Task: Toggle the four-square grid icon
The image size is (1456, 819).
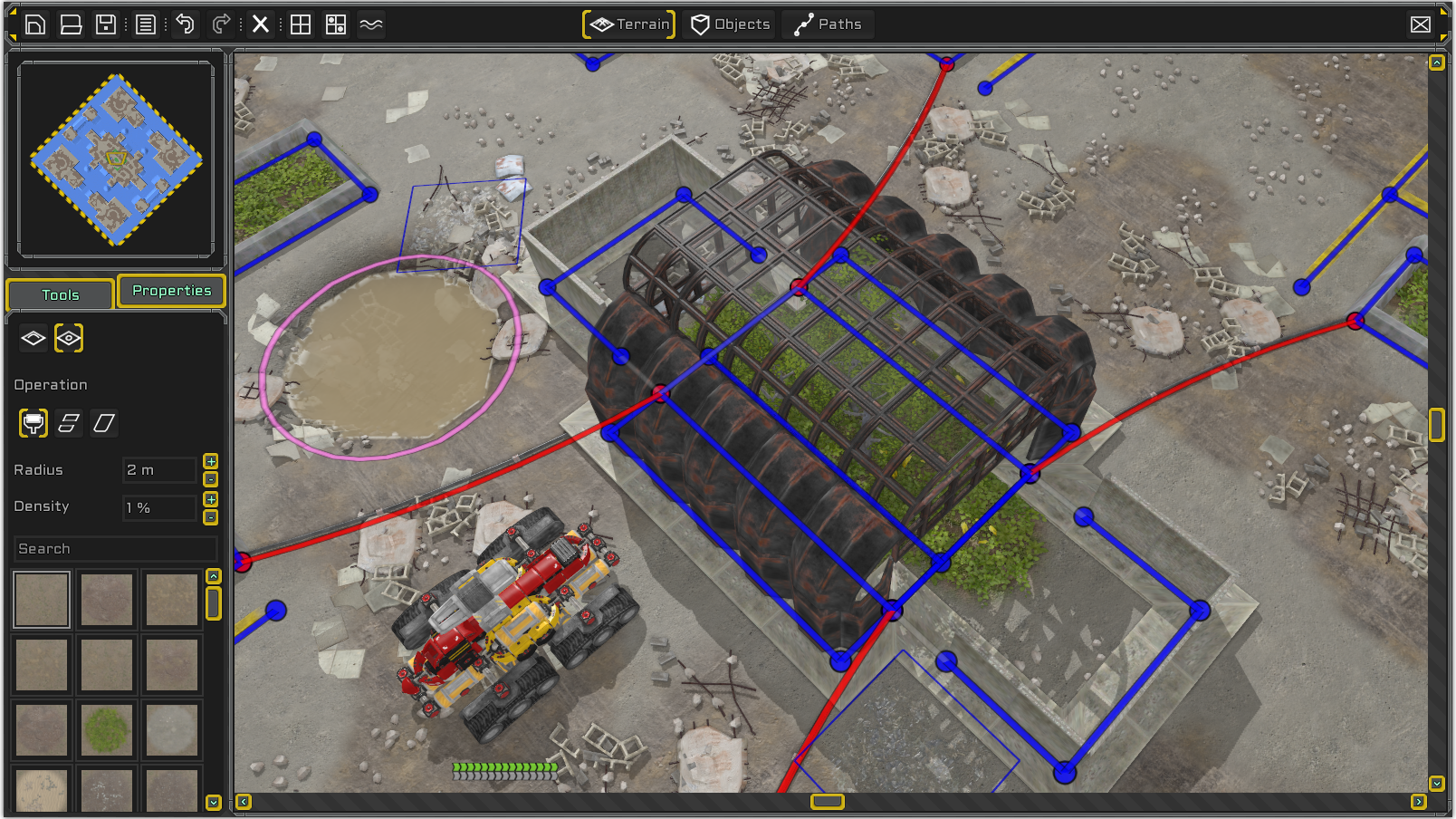Action: tap(301, 24)
